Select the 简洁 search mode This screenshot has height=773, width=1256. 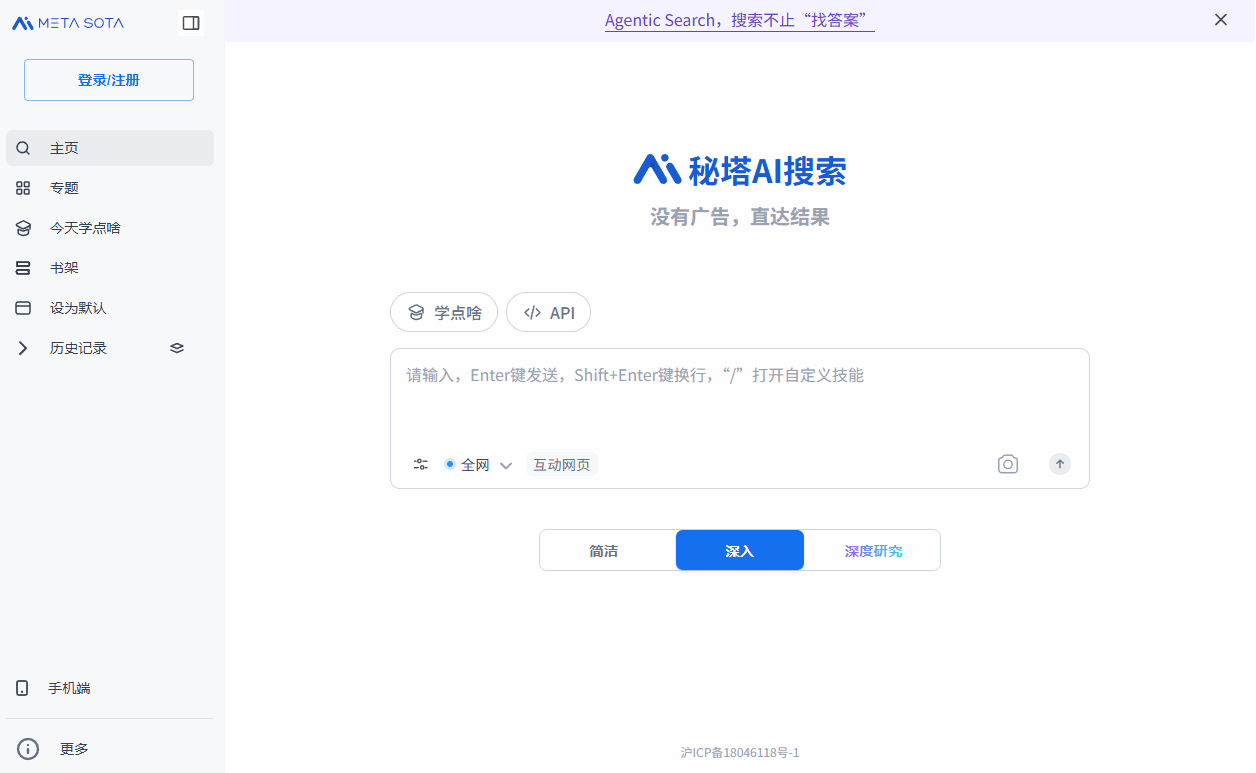tap(604, 551)
